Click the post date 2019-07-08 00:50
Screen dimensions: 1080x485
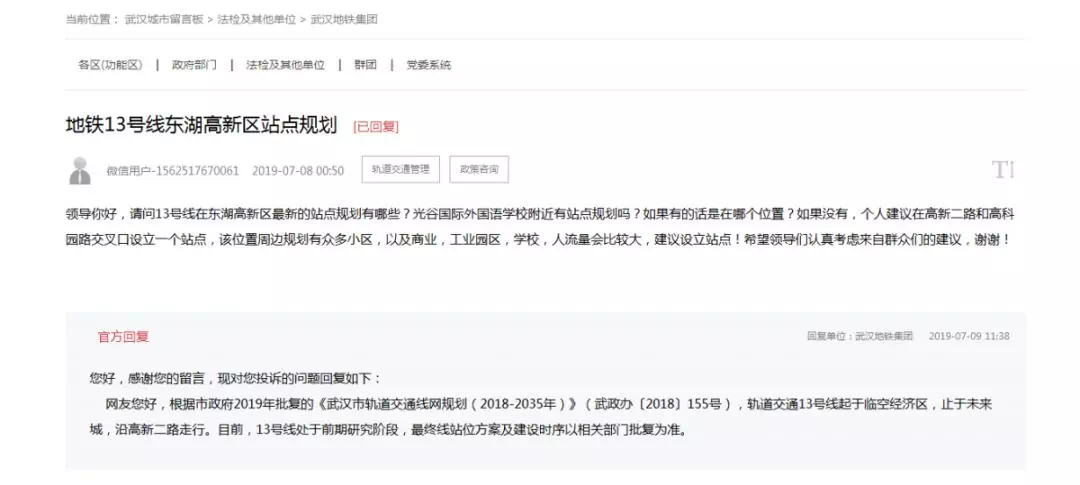[298, 171]
